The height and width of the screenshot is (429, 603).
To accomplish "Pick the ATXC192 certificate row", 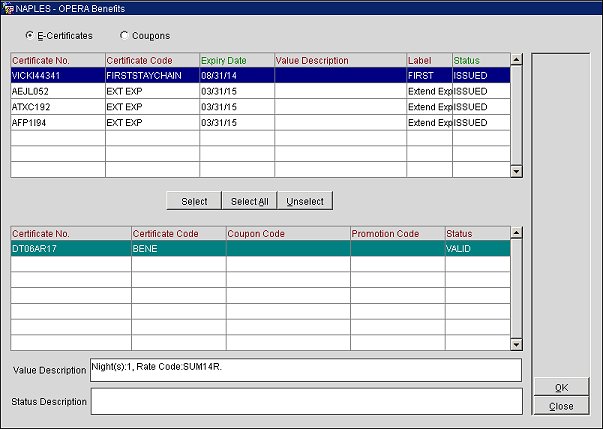I will pyautogui.click(x=56, y=107).
